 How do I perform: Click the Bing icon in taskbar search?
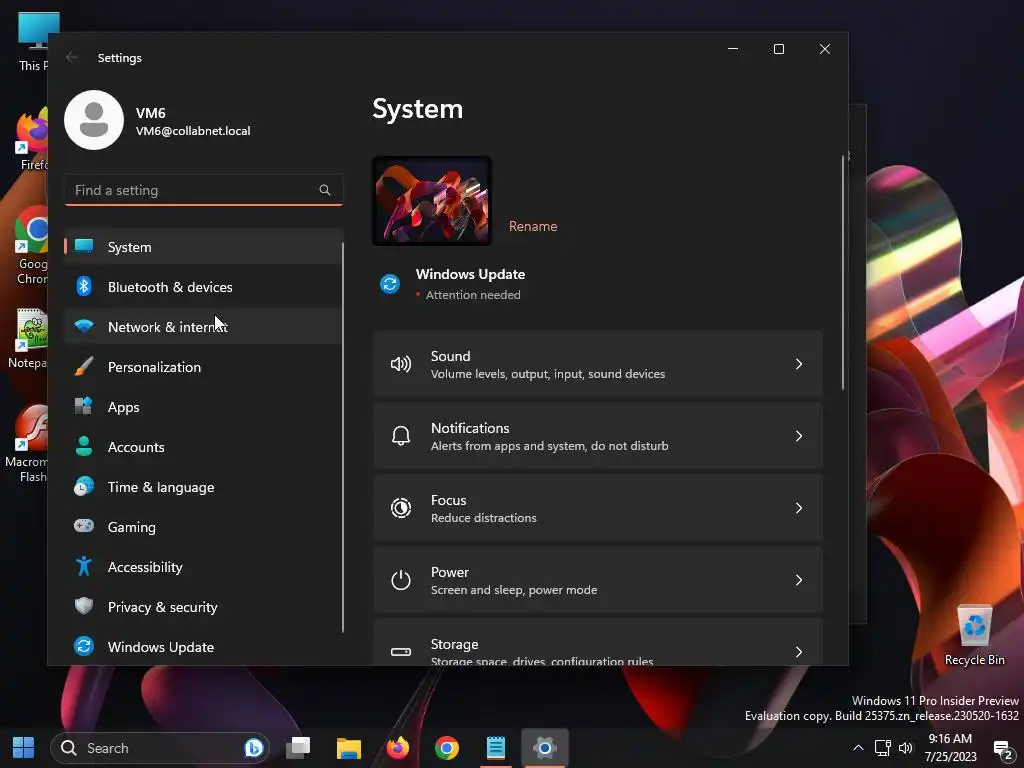pos(253,747)
